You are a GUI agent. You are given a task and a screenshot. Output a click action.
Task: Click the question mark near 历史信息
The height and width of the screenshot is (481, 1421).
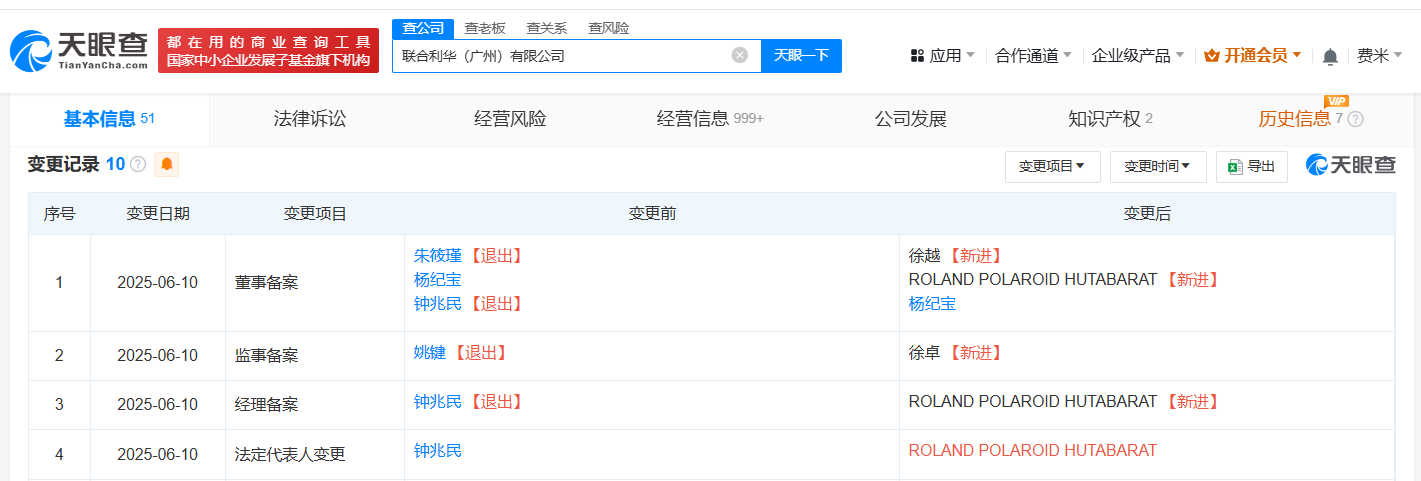(1356, 119)
